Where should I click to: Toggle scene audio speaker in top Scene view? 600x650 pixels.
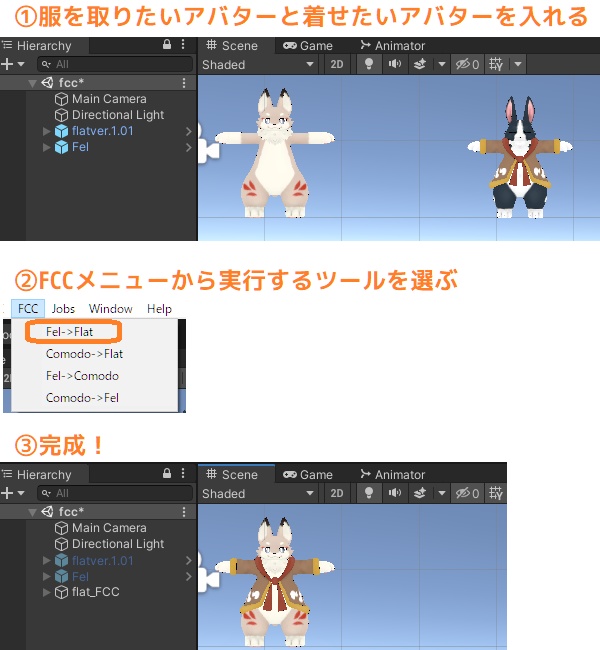pos(394,64)
